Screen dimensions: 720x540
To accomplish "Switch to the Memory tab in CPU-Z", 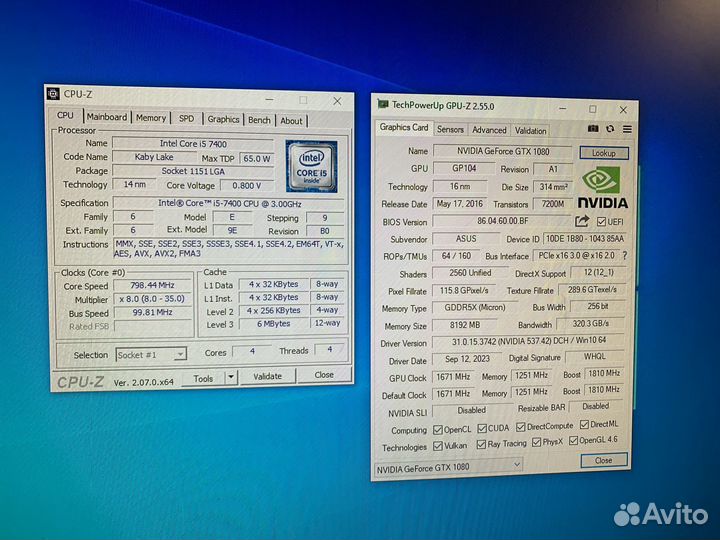I will (151, 118).
